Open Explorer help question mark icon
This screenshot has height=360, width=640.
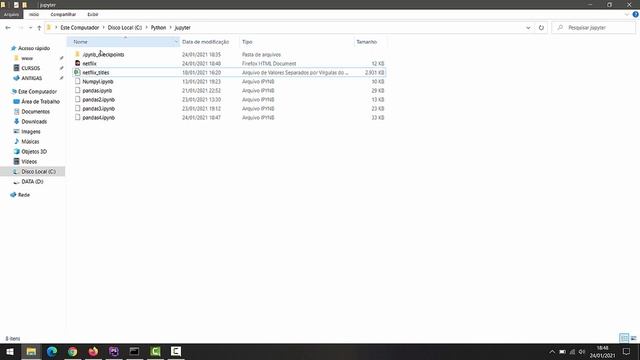click(x=635, y=14)
